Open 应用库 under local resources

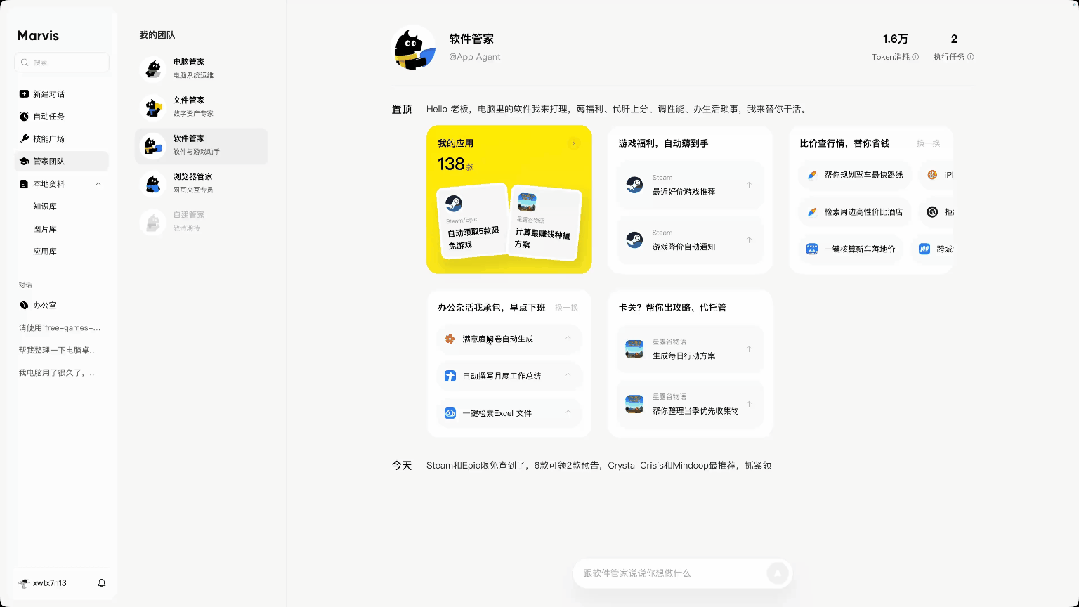tap(45, 251)
